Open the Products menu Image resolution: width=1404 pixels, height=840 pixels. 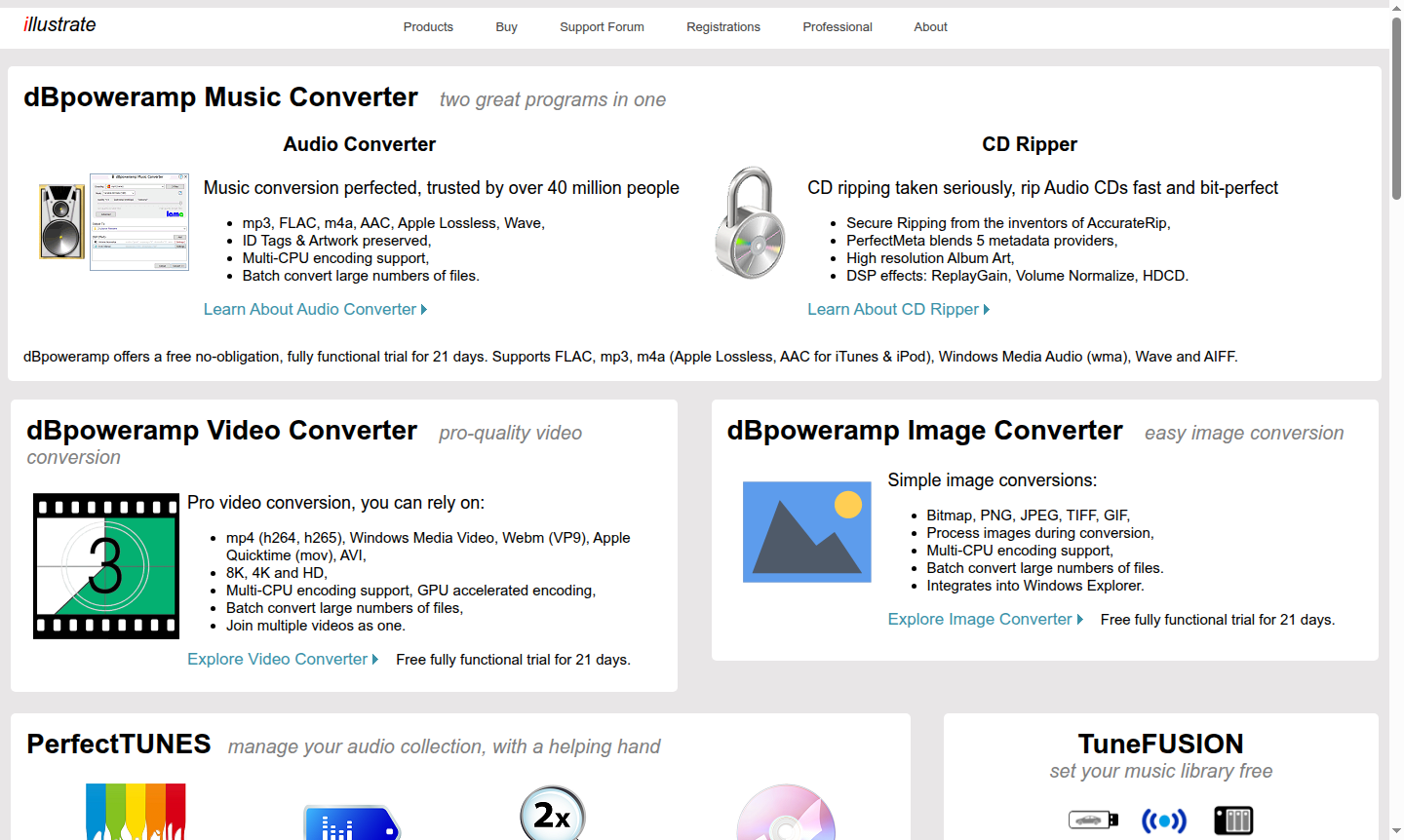click(428, 27)
